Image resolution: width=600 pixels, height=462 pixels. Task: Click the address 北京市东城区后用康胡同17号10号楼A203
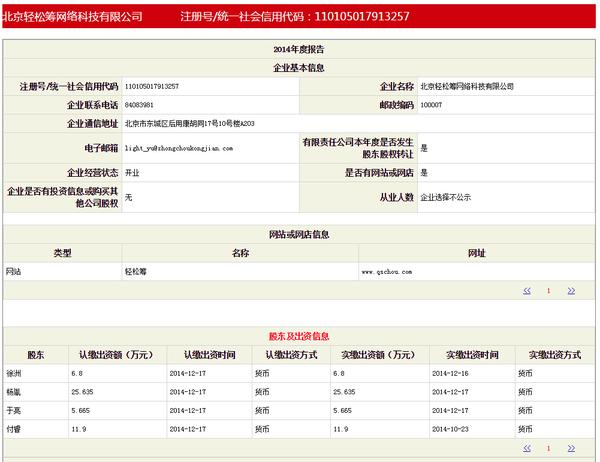tap(189, 124)
